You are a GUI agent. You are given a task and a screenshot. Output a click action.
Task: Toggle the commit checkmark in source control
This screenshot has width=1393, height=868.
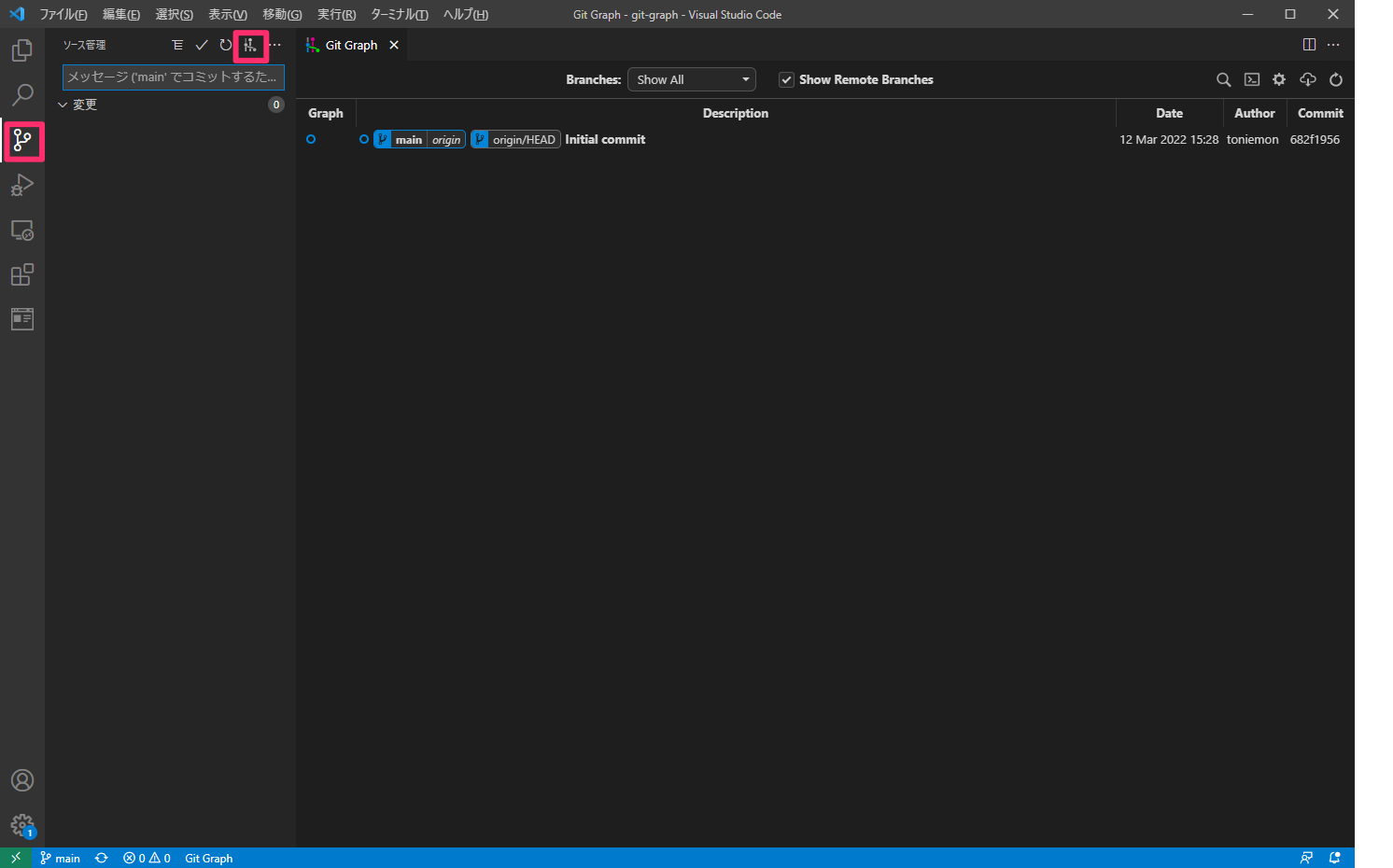click(x=202, y=44)
